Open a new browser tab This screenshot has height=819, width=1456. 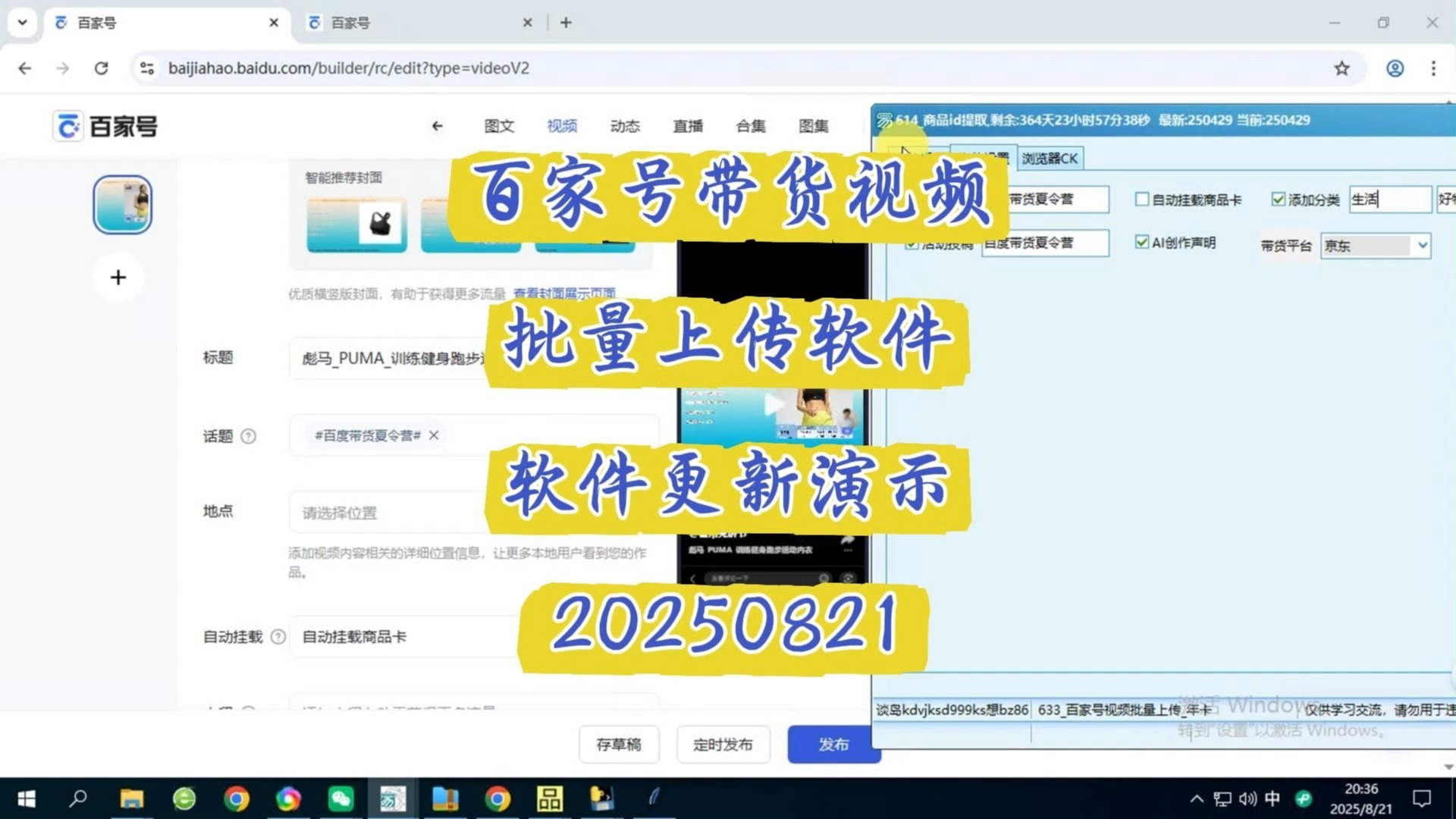(566, 23)
